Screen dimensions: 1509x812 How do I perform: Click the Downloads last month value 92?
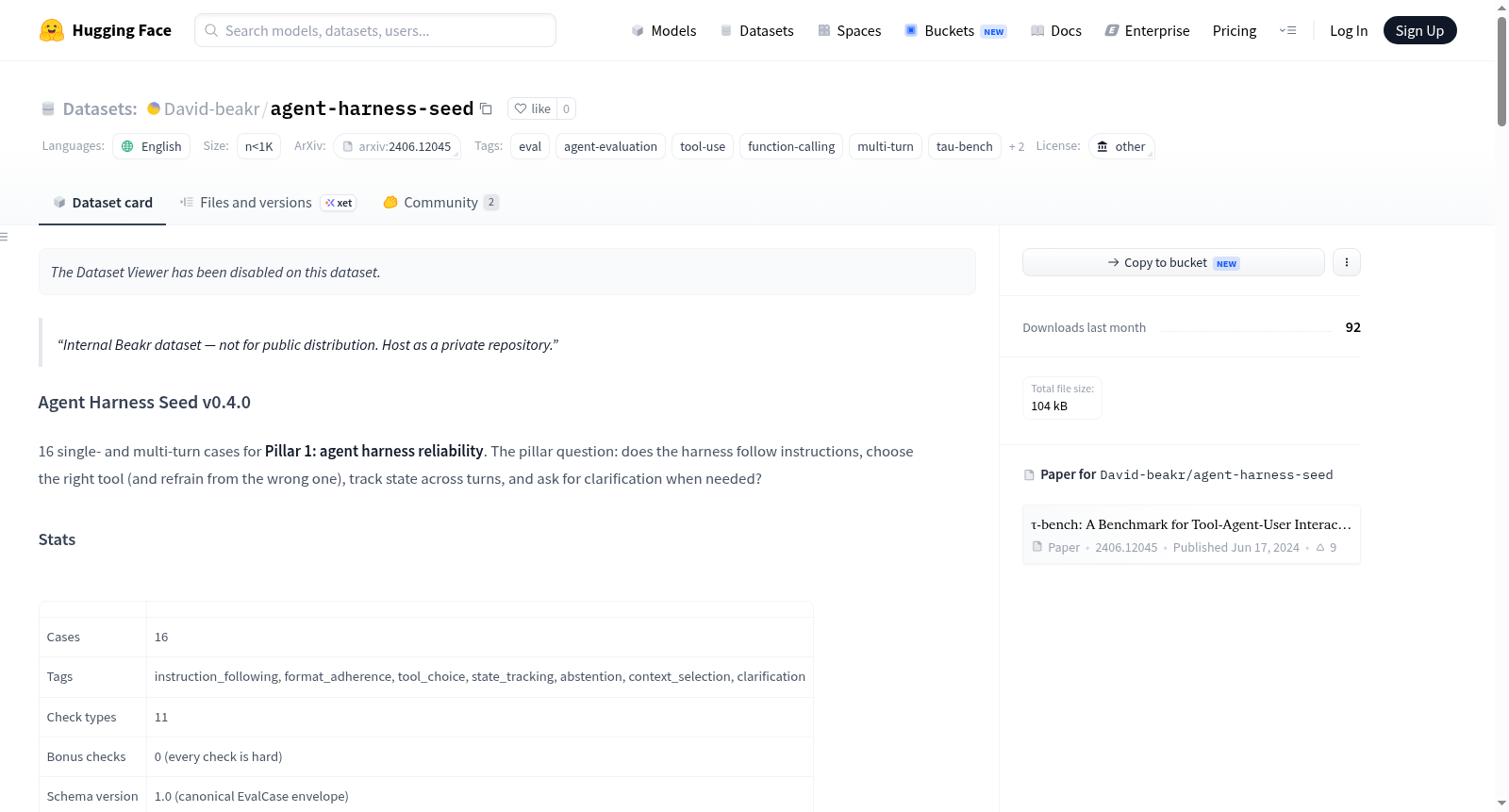pos(1352,327)
